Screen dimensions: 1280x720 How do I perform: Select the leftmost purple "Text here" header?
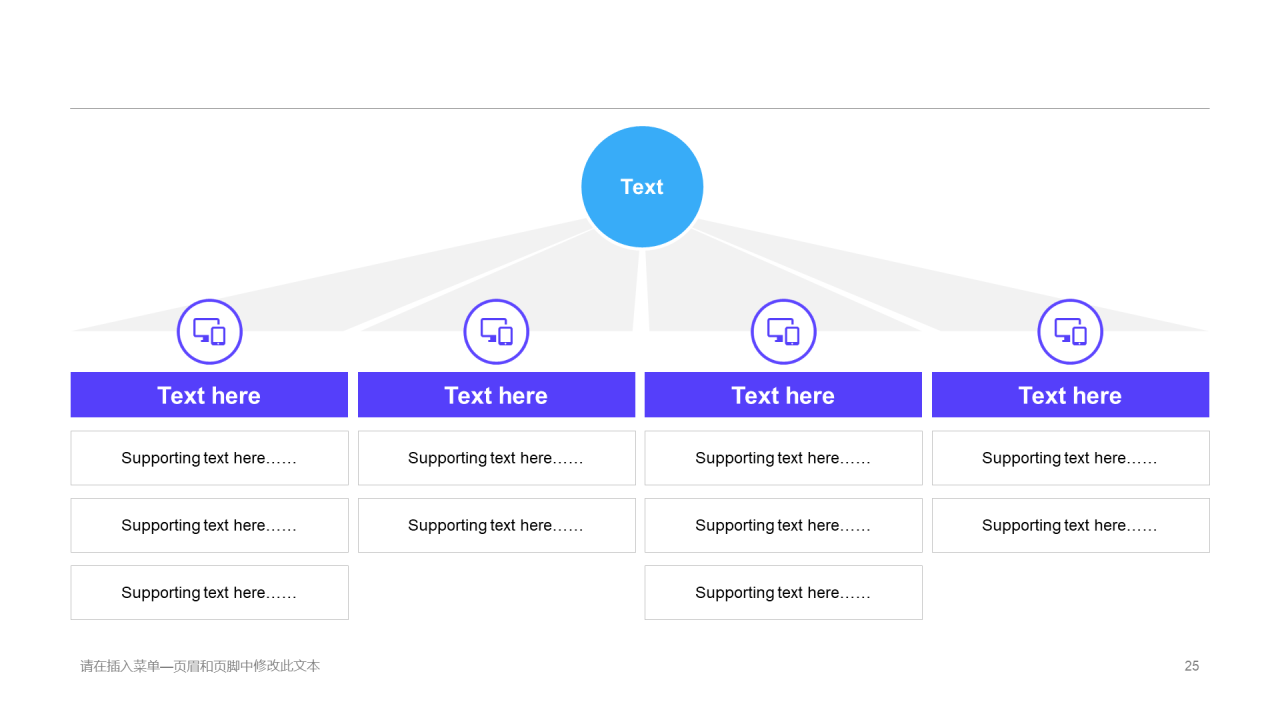pyautogui.click(x=209, y=395)
